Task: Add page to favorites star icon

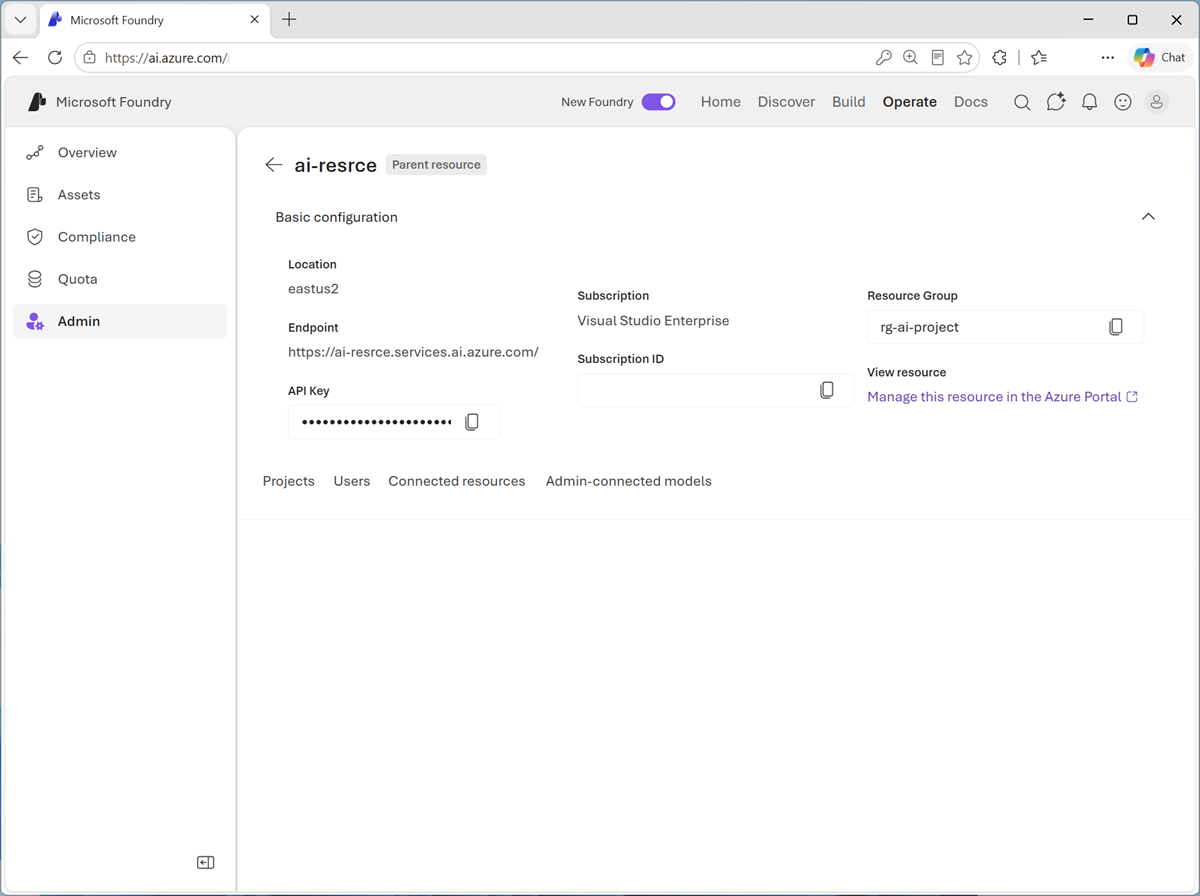Action: coord(964,58)
